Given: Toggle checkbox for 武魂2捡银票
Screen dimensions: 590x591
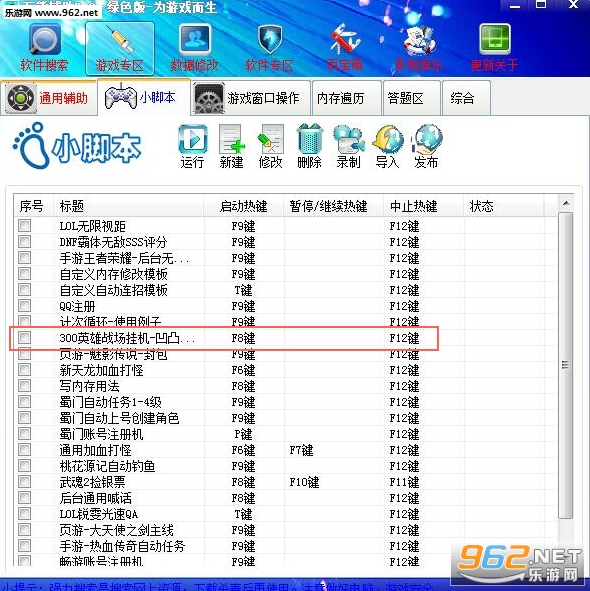Looking at the screenshot, I should coord(25,482).
